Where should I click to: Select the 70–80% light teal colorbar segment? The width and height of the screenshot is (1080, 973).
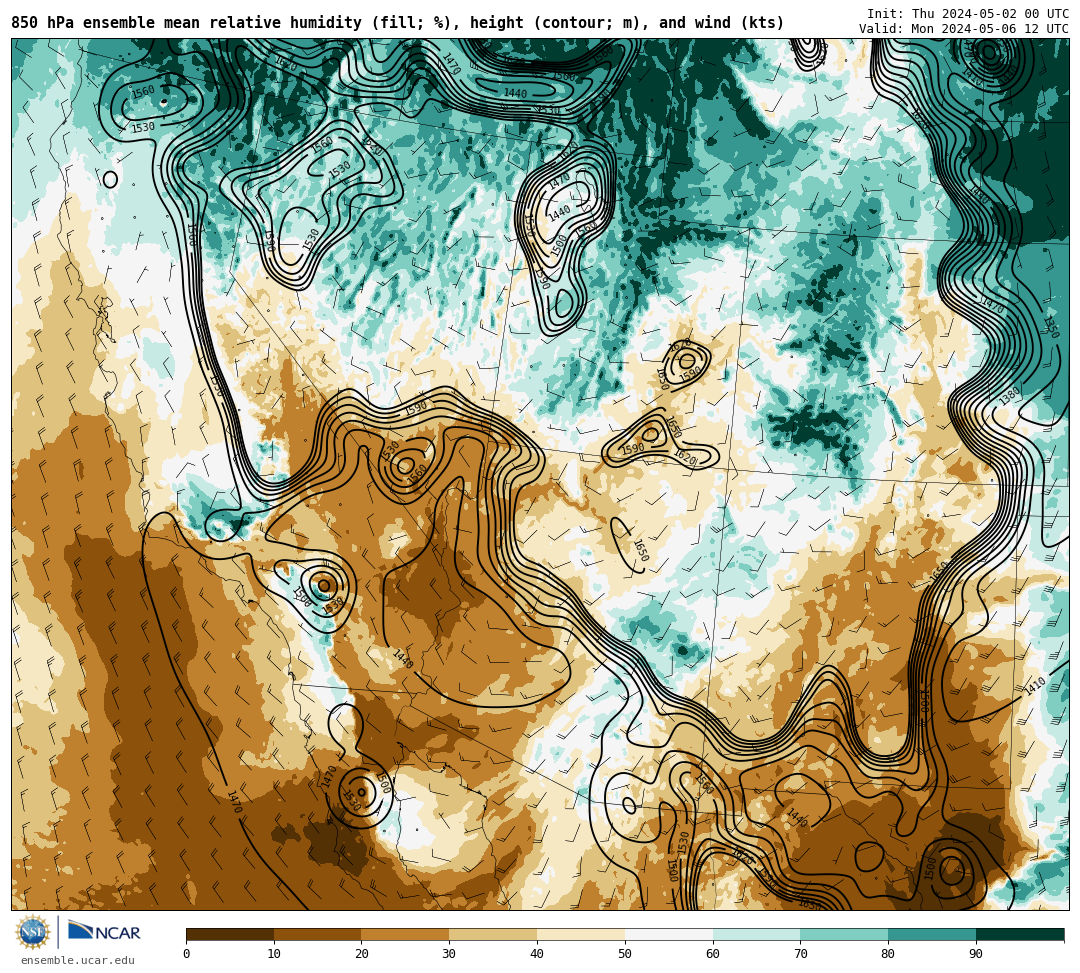pos(844,934)
